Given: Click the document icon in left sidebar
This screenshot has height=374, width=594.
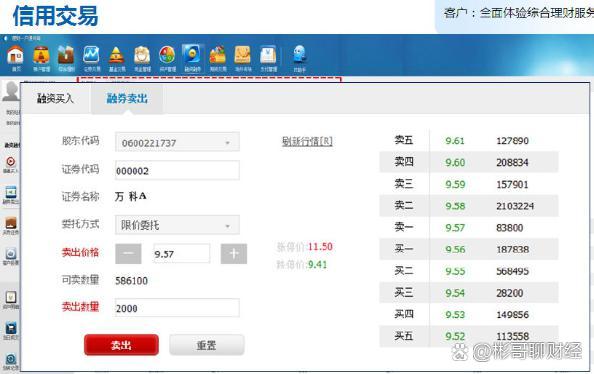Looking at the screenshot, I should [x=11, y=297].
